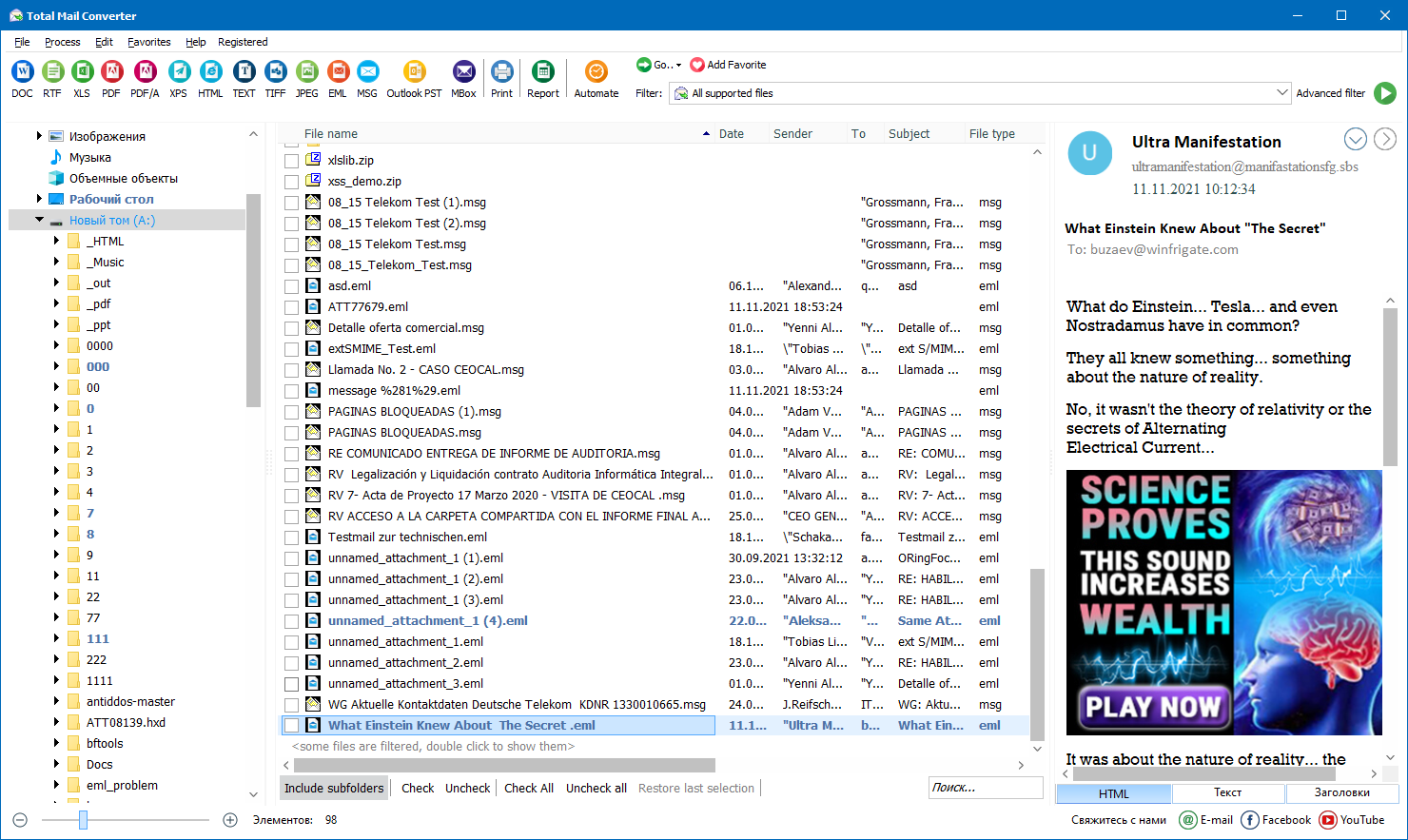Switch to the Заголовки tab
1408x840 pixels.
coord(1342,792)
